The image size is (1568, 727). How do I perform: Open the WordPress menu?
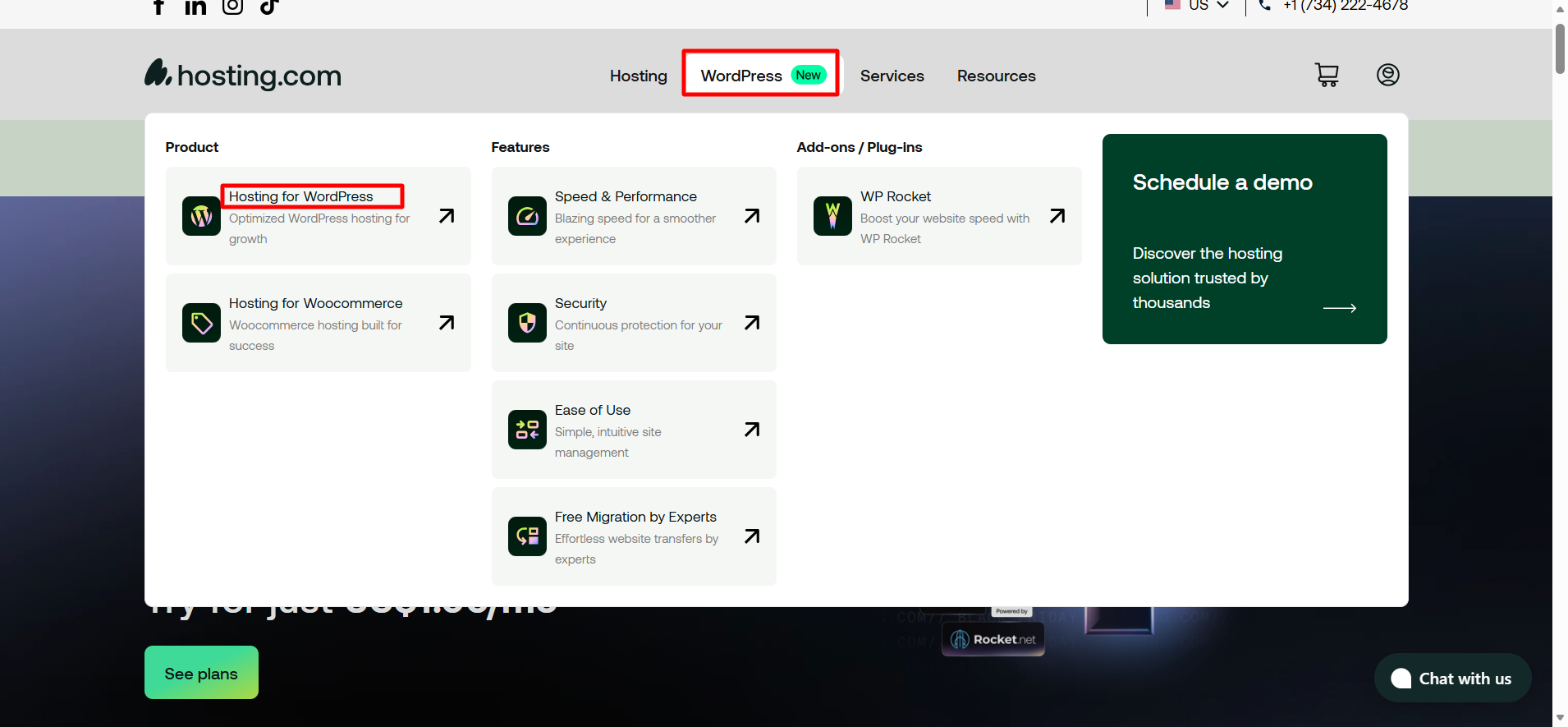[x=741, y=76]
